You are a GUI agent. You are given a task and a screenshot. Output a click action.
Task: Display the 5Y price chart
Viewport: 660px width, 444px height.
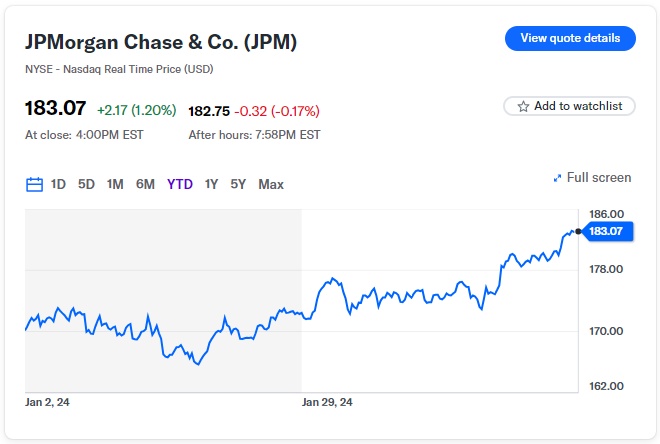point(238,184)
